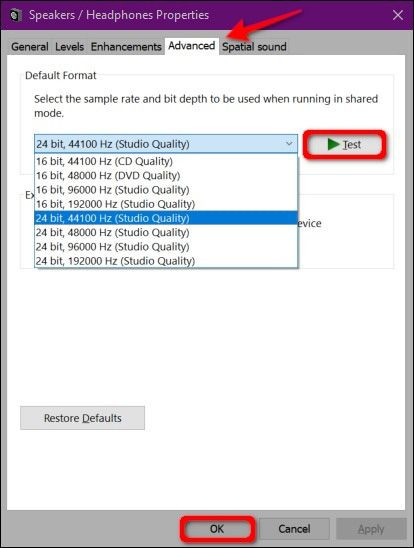Click the sample rate combo box field
Viewport: 414px width, 548px height.
(x=166, y=144)
